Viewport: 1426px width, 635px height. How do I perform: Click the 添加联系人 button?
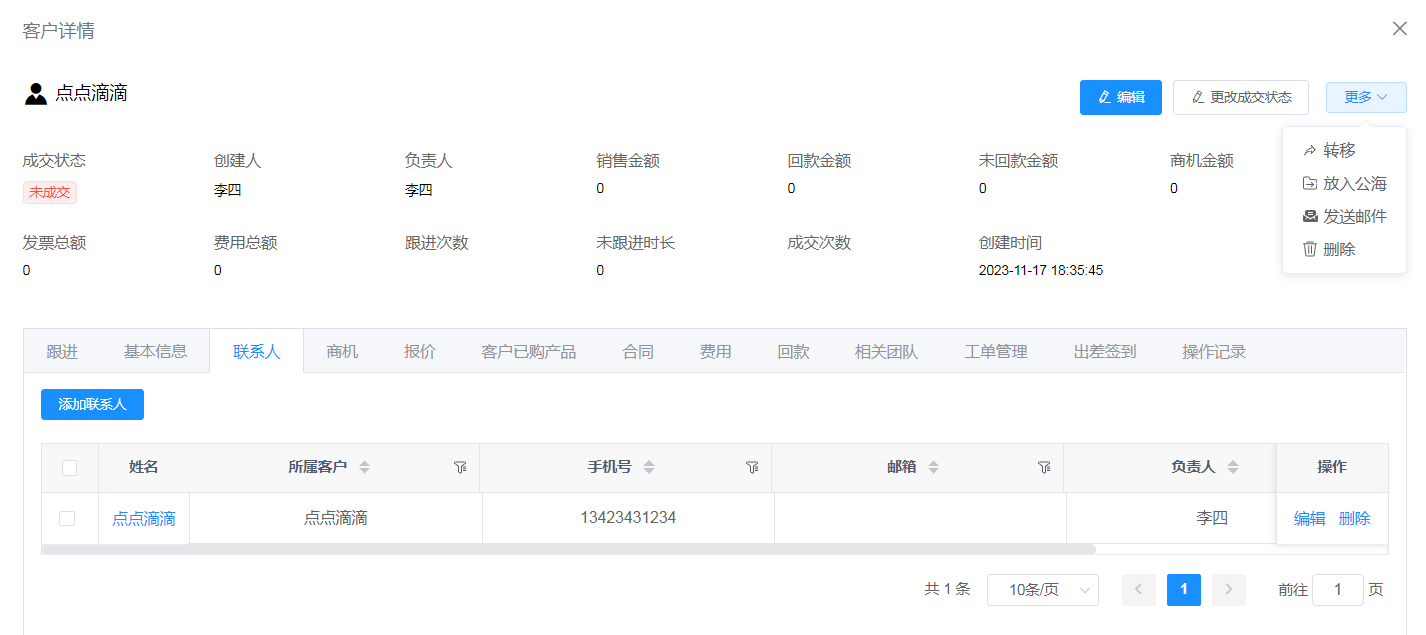92,404
